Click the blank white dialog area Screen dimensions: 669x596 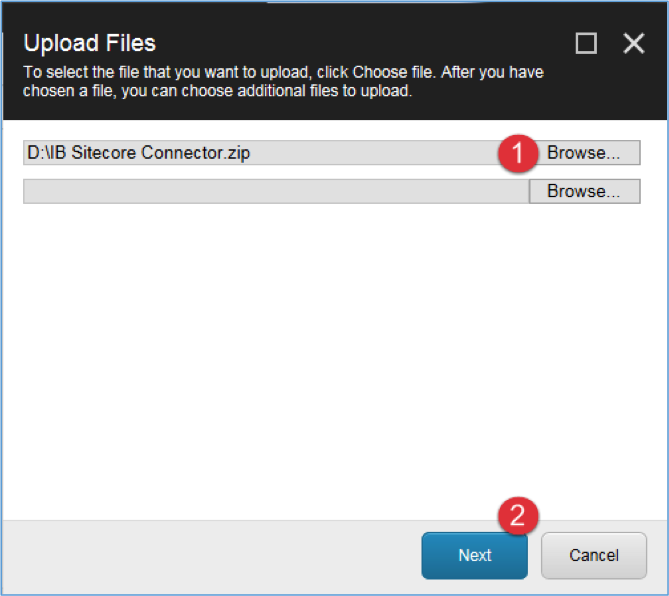click(334, 358)
